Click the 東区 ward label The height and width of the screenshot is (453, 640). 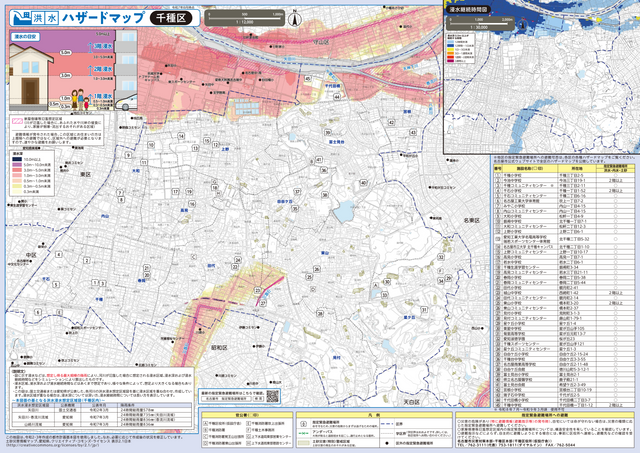[x=85, y=174]
